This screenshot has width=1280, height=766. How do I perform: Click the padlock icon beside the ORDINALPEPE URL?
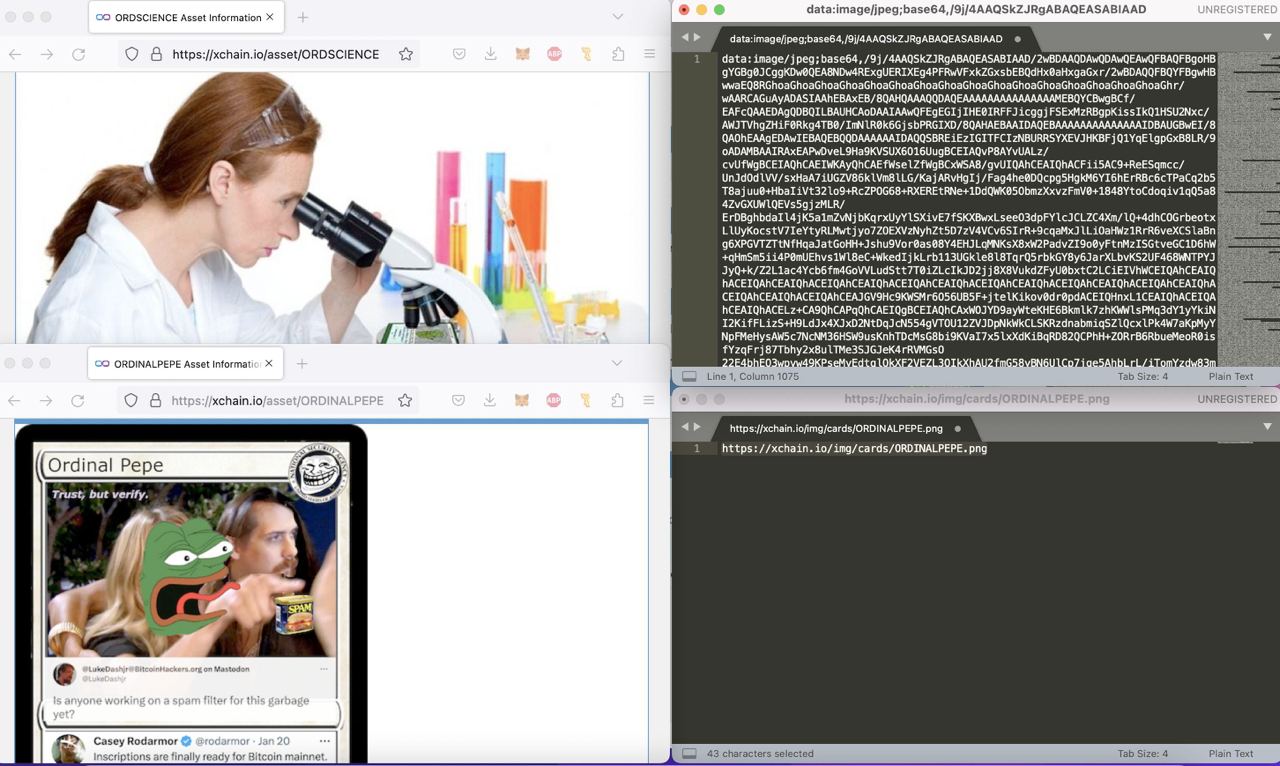tap(155, 400)
